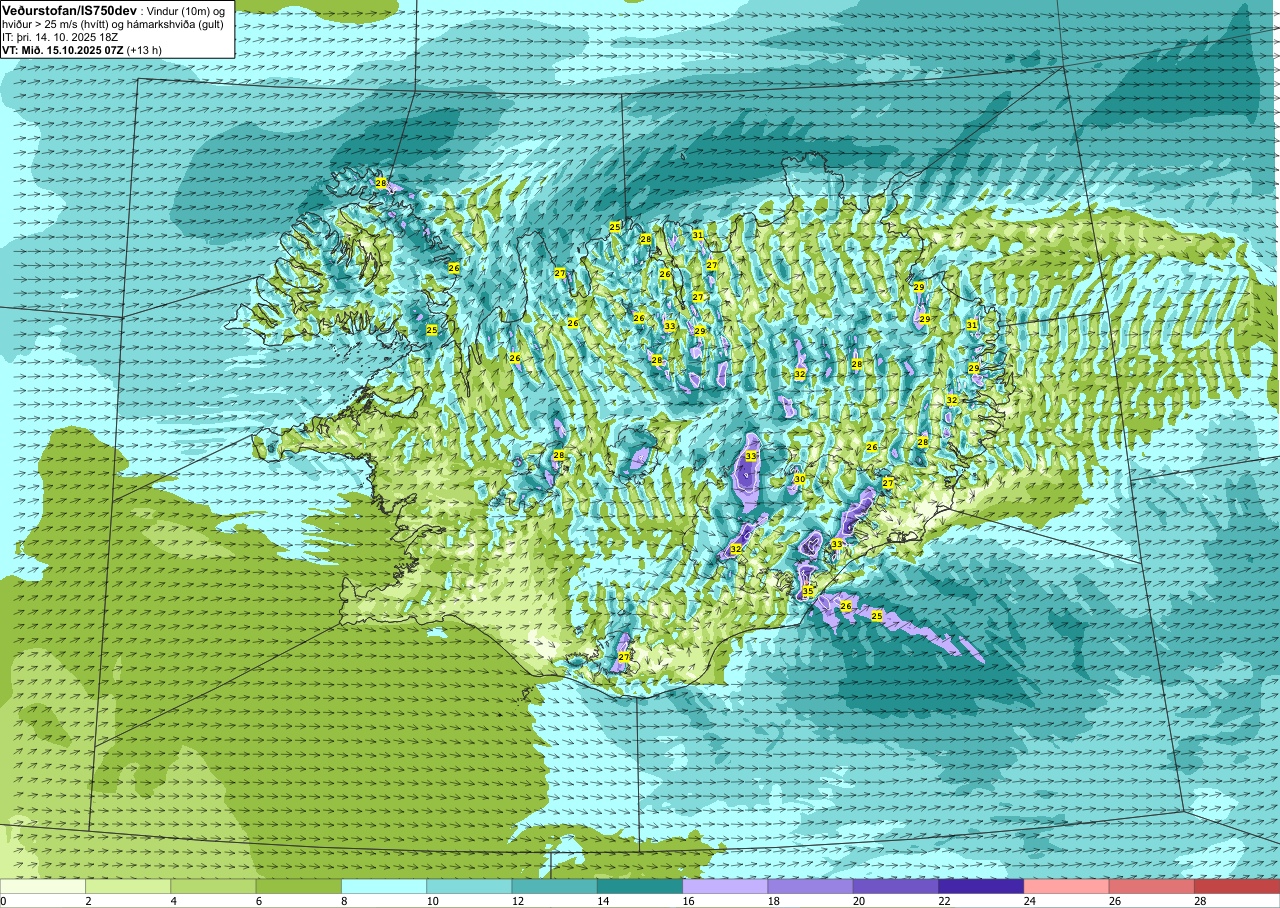Click the 26–28 m/s salmon legend swatch
1280x908 pixels.
[x=1152, y=886]
